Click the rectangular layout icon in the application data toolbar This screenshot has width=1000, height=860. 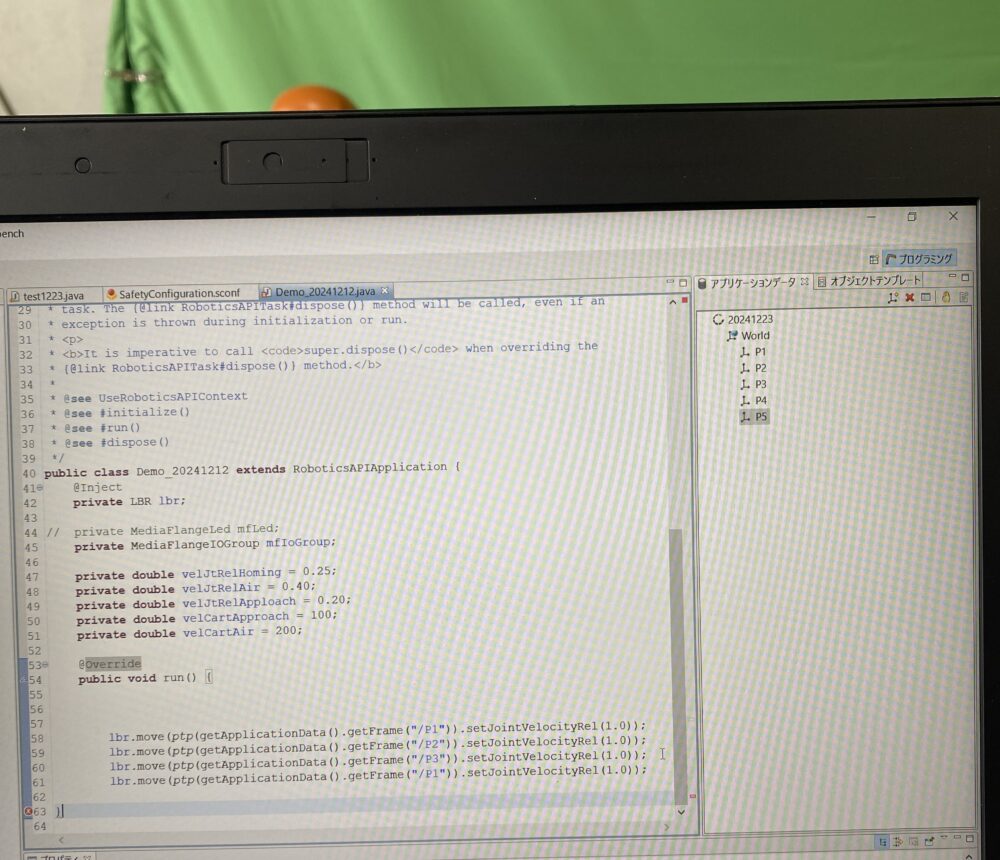click(x=926, y=297)
